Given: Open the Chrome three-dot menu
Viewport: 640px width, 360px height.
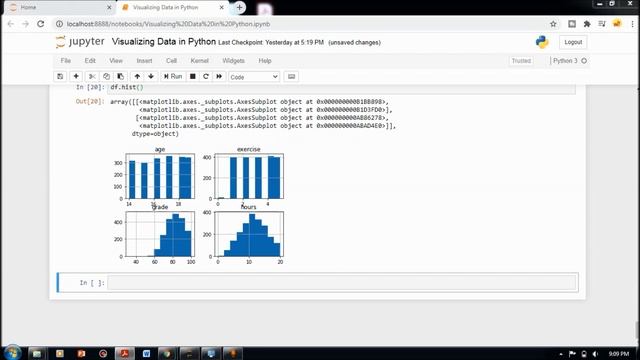Looking at the screenshot, I should (x=632, y=24).
